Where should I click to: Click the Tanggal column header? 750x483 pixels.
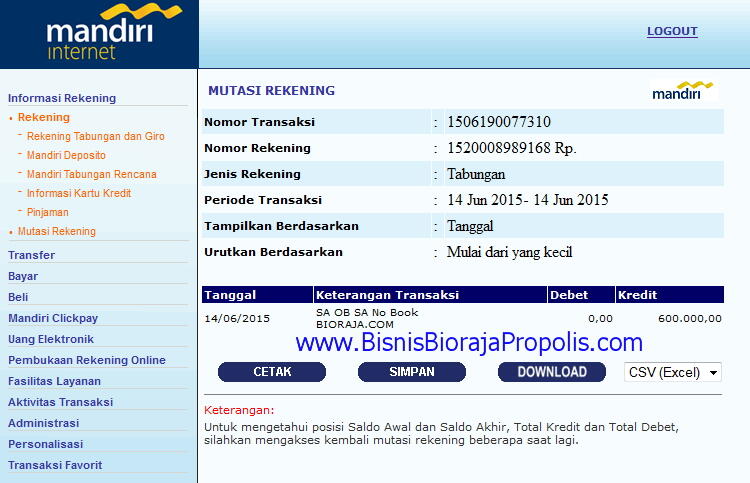[257, 295]
